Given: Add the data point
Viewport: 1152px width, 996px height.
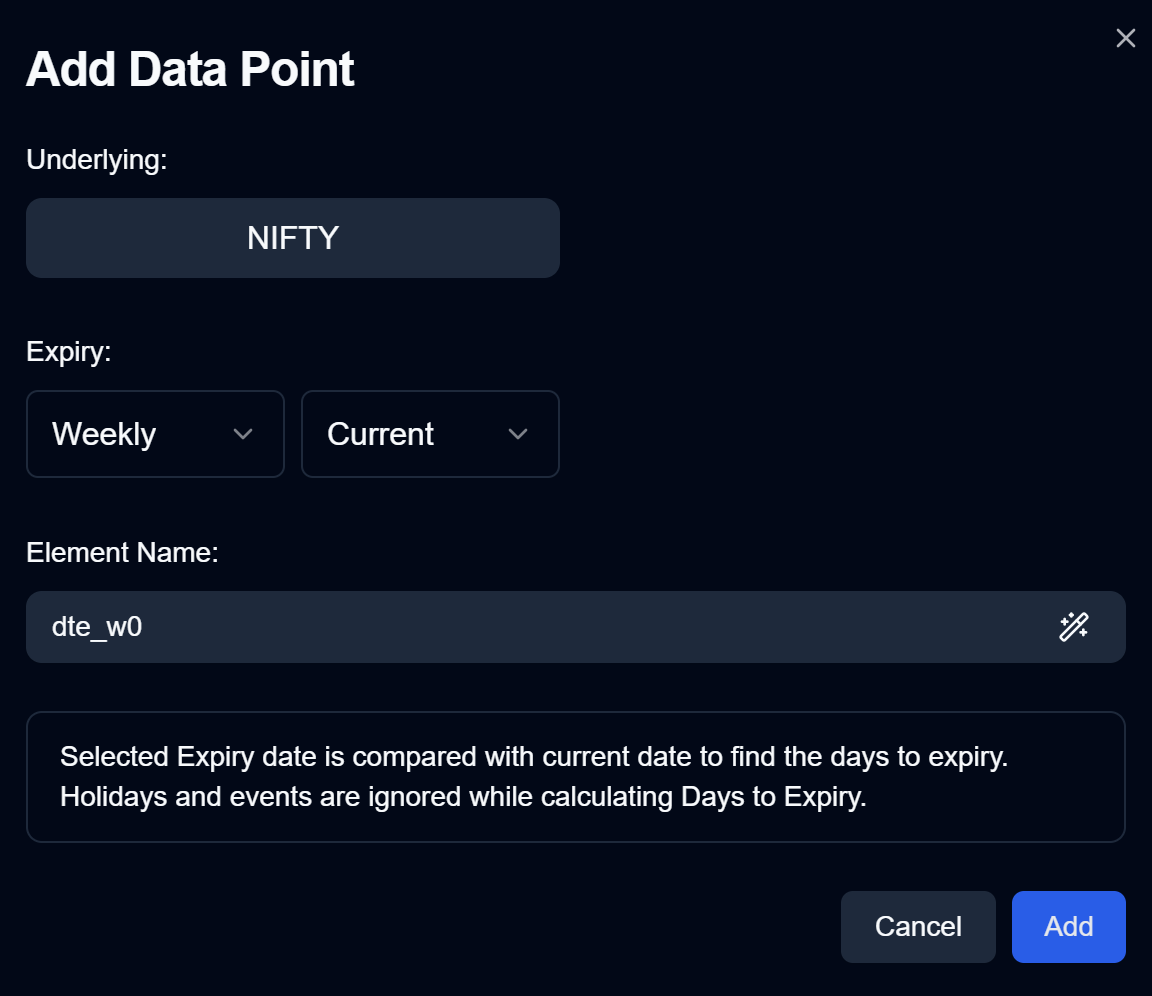Looking at the screenshot, I should [1069, 927].
